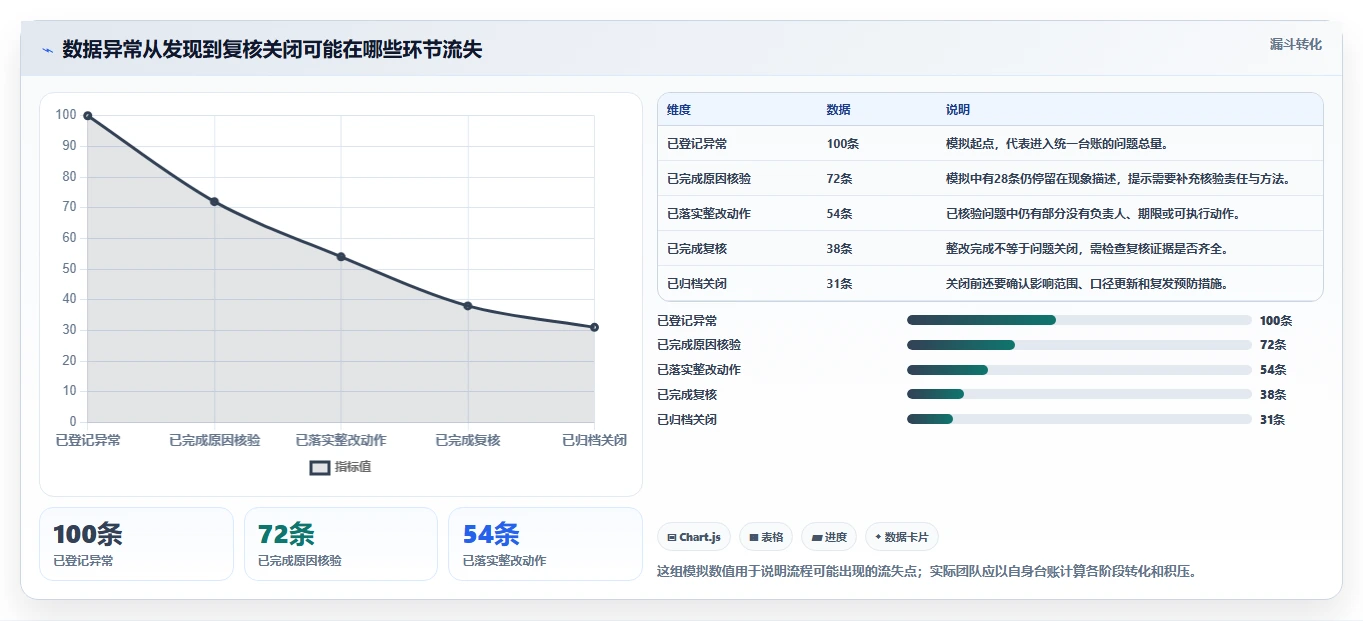Click the Chart.js tag chip
The width and height of the screenshot is (1363, 621).
(x=694, y=537)
